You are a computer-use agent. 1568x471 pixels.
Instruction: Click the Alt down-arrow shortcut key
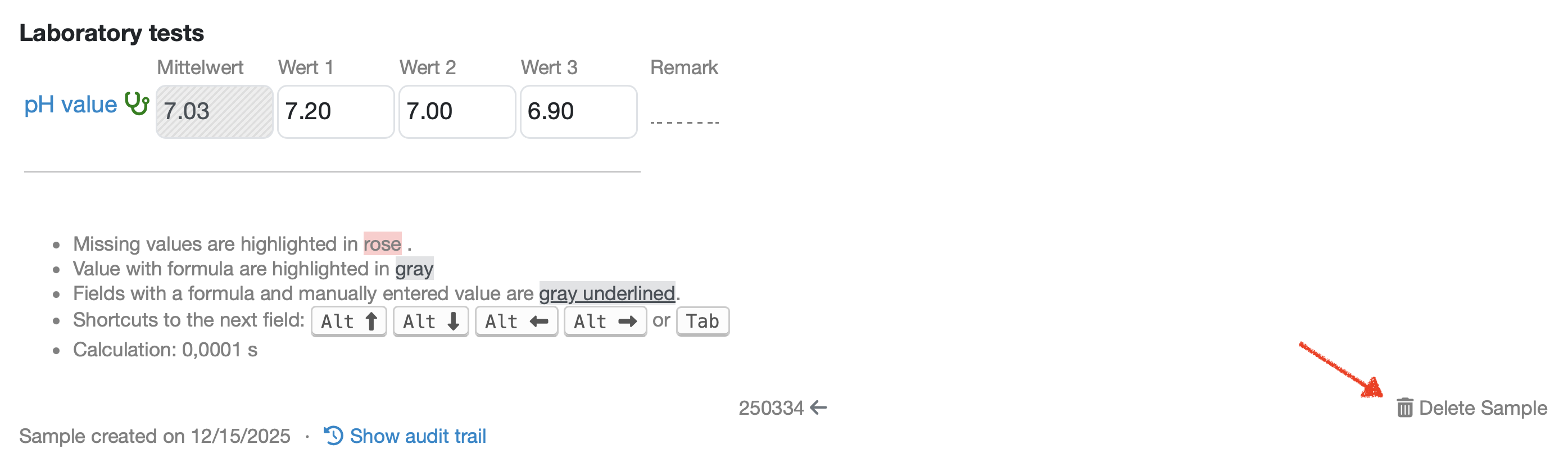point(430,321)
